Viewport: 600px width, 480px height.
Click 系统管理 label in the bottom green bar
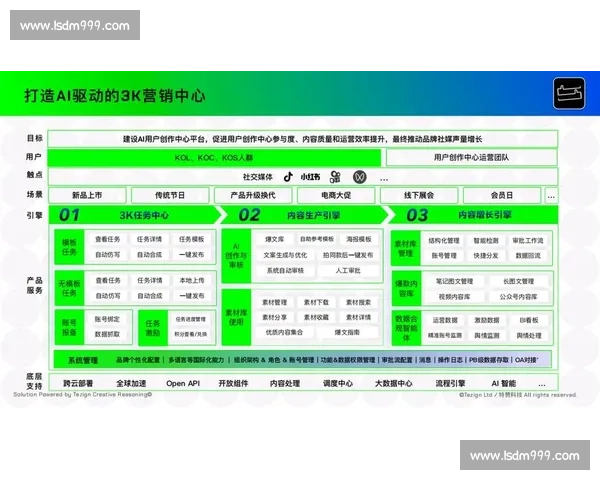click(x=83, y=361)
